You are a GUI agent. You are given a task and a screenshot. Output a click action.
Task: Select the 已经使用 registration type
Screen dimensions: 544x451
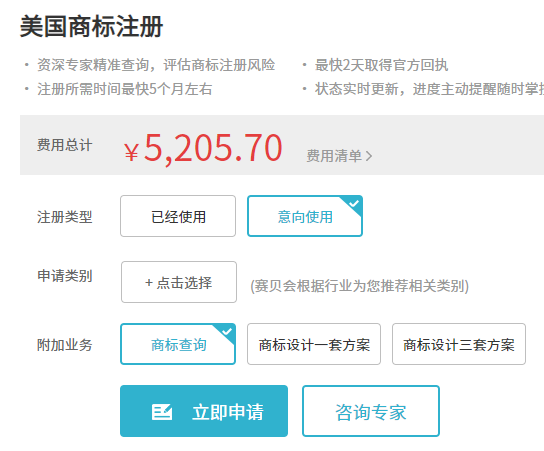point(178,216)
